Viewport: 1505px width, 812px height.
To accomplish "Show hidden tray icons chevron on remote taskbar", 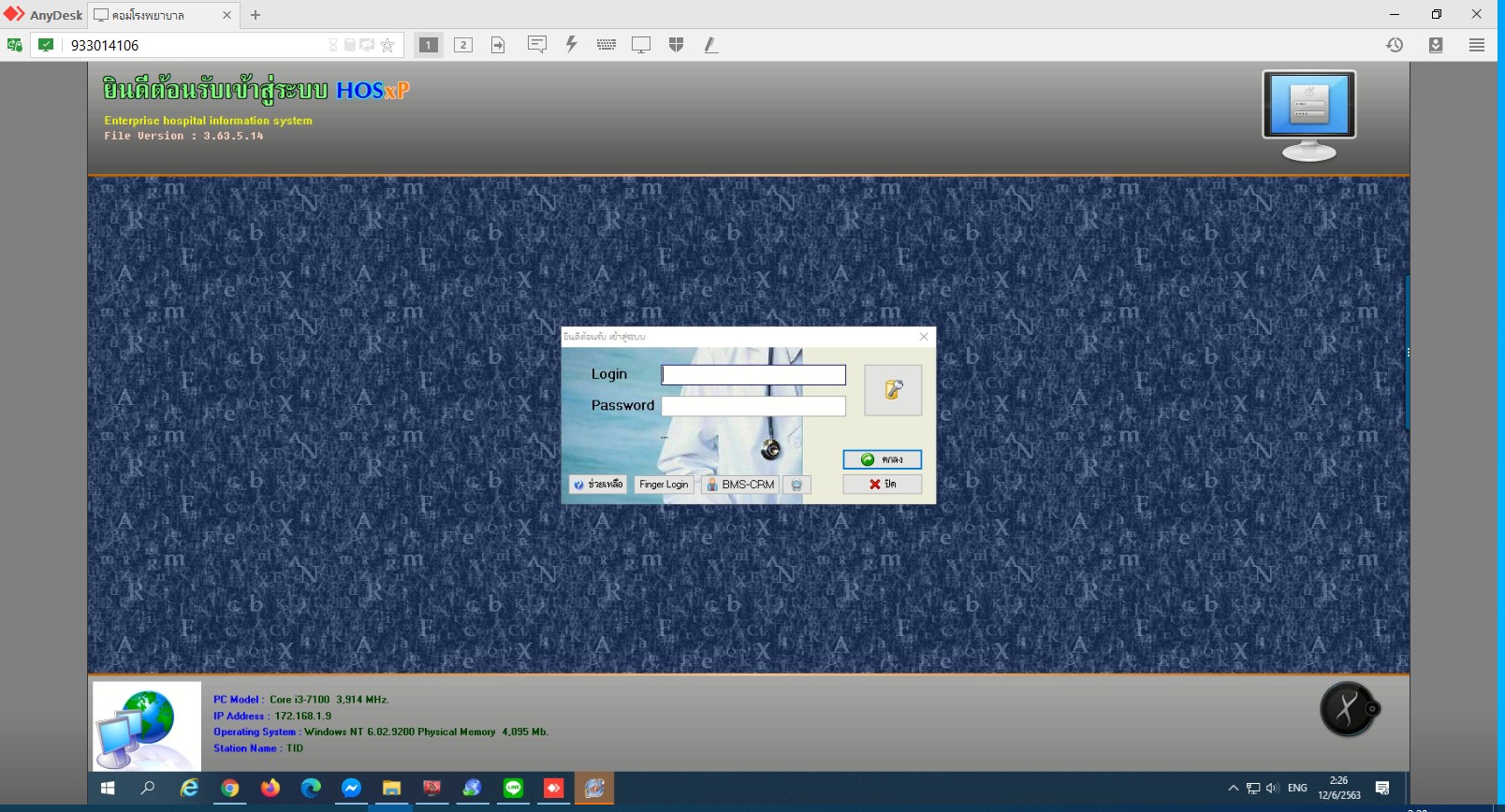I will tap(1234, 789).
